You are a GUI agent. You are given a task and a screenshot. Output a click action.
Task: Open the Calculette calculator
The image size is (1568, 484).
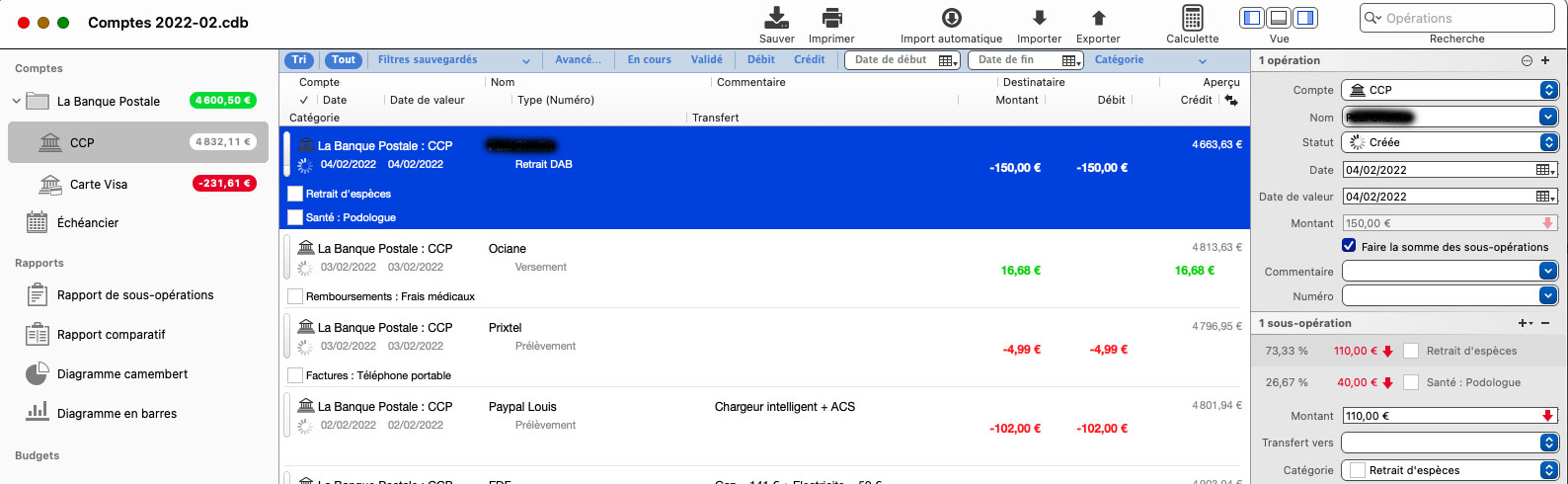1192,18
